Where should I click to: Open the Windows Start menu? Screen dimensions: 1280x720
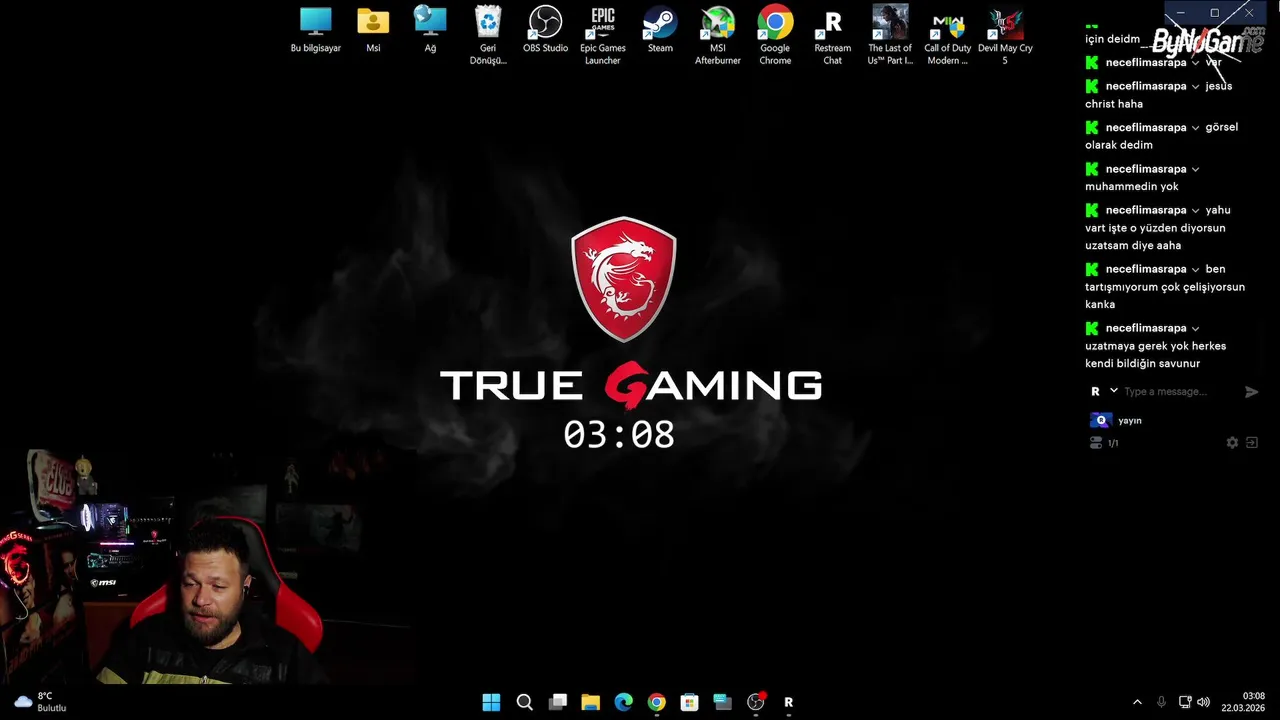tap(491, 702)
